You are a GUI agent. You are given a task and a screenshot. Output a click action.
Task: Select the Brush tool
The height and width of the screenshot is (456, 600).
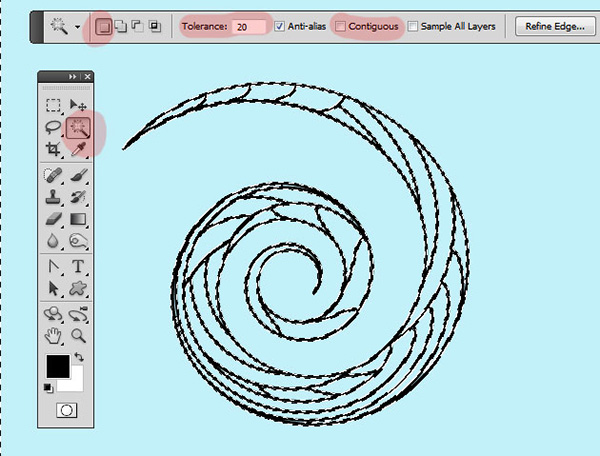tap(79, 175)
